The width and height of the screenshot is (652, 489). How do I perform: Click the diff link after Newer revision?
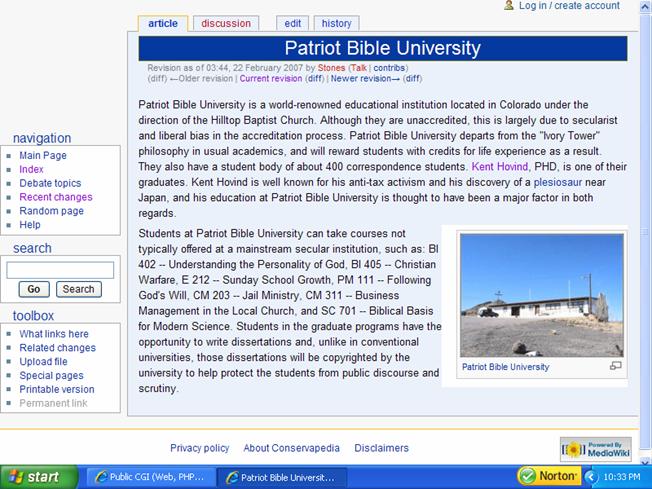[x=412, y=79]
